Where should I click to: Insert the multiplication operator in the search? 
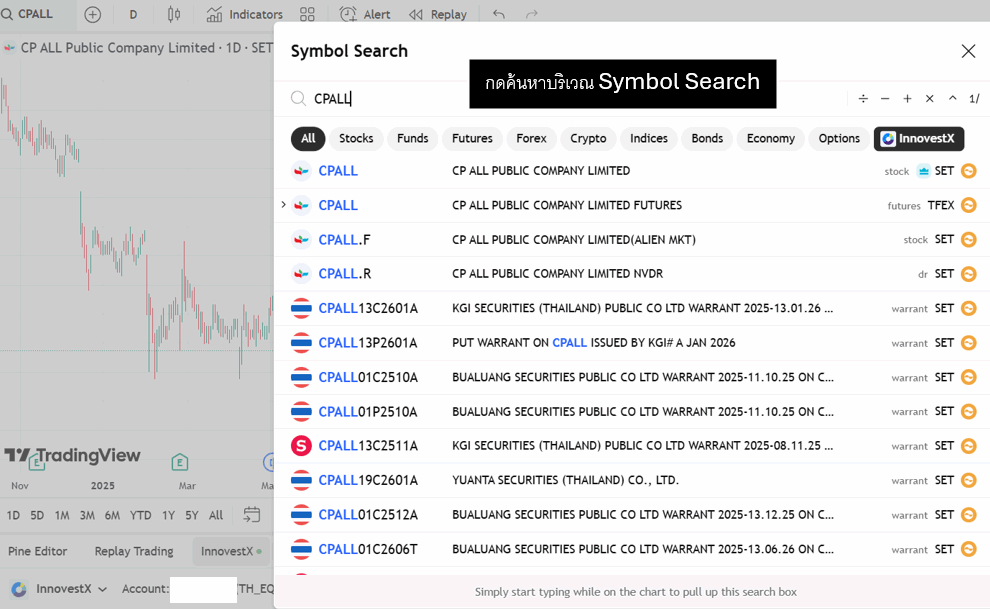pos(929,98)
